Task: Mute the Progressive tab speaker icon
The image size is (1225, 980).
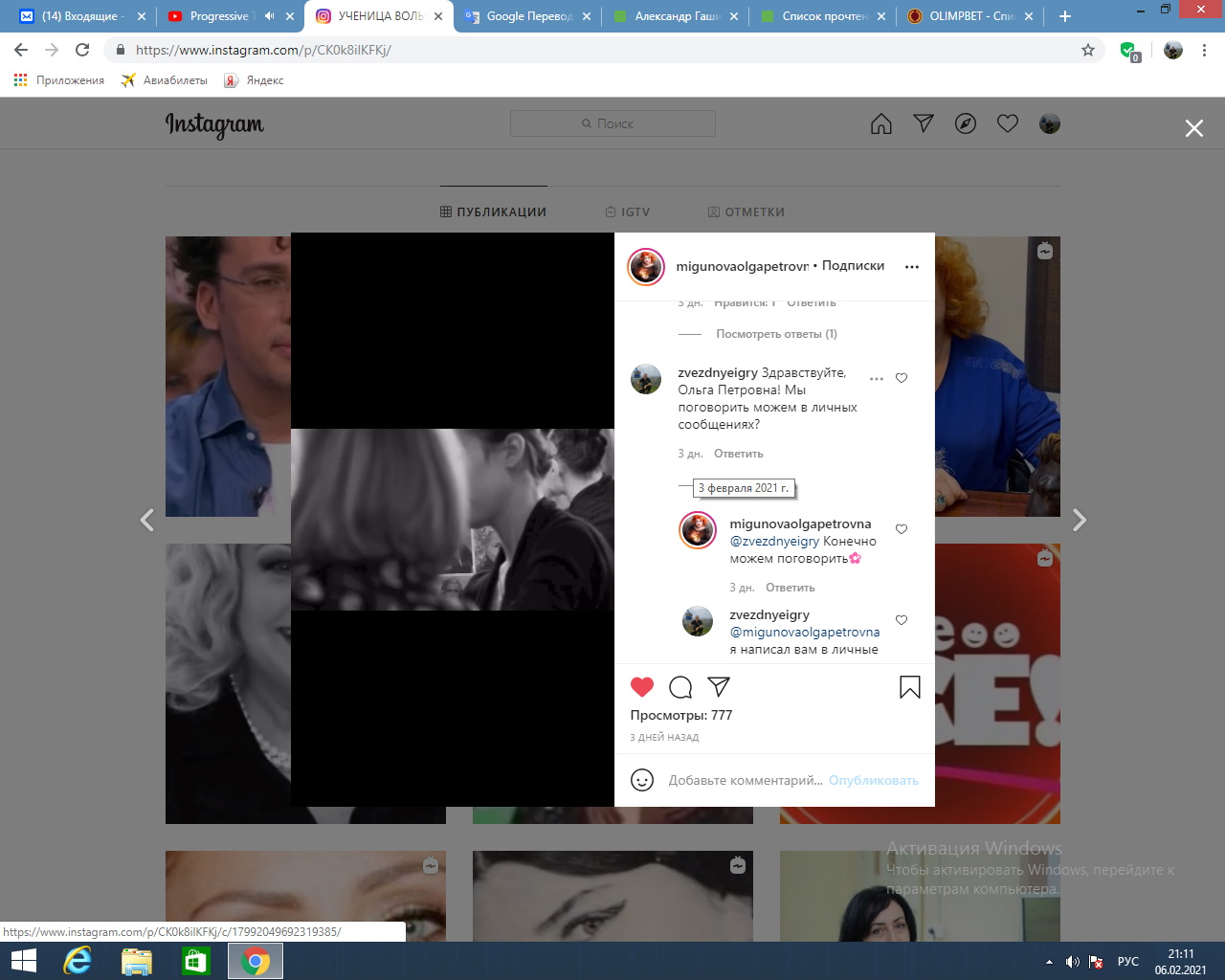Action: (x=269, y=16)
